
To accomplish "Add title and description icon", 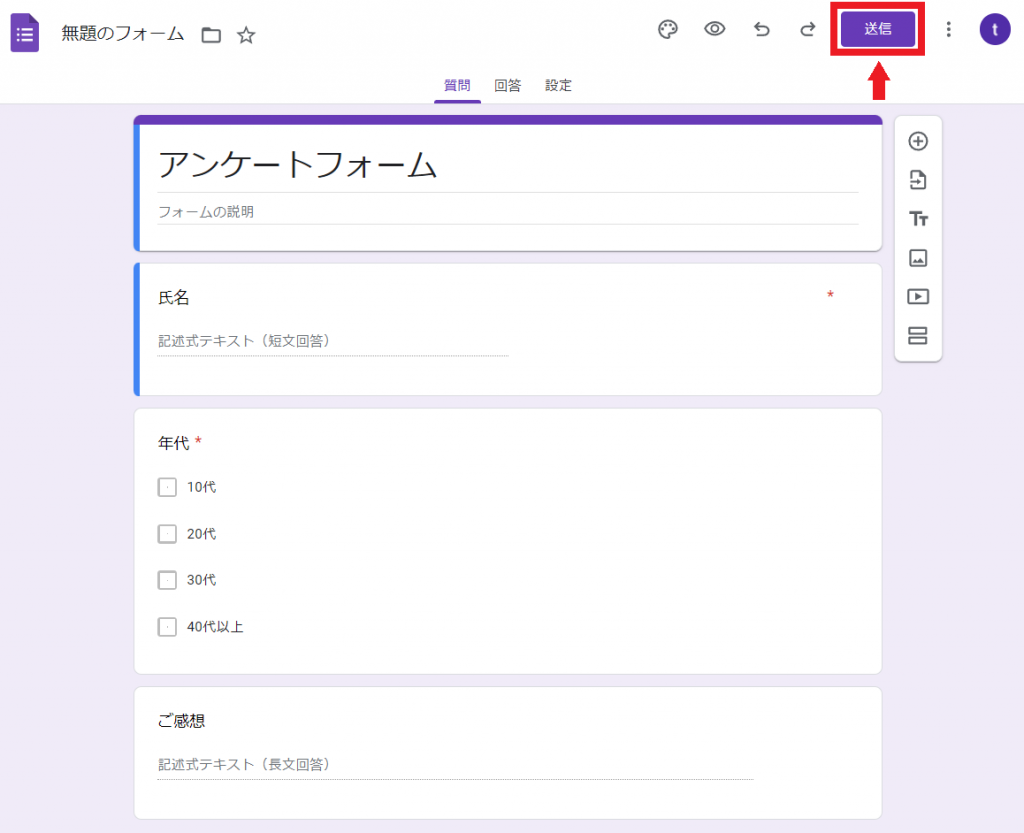I will pos(918,219).
